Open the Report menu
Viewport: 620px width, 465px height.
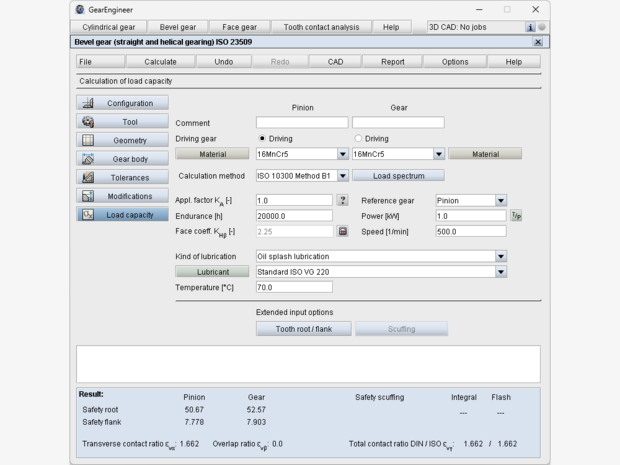tap(393, 62)
